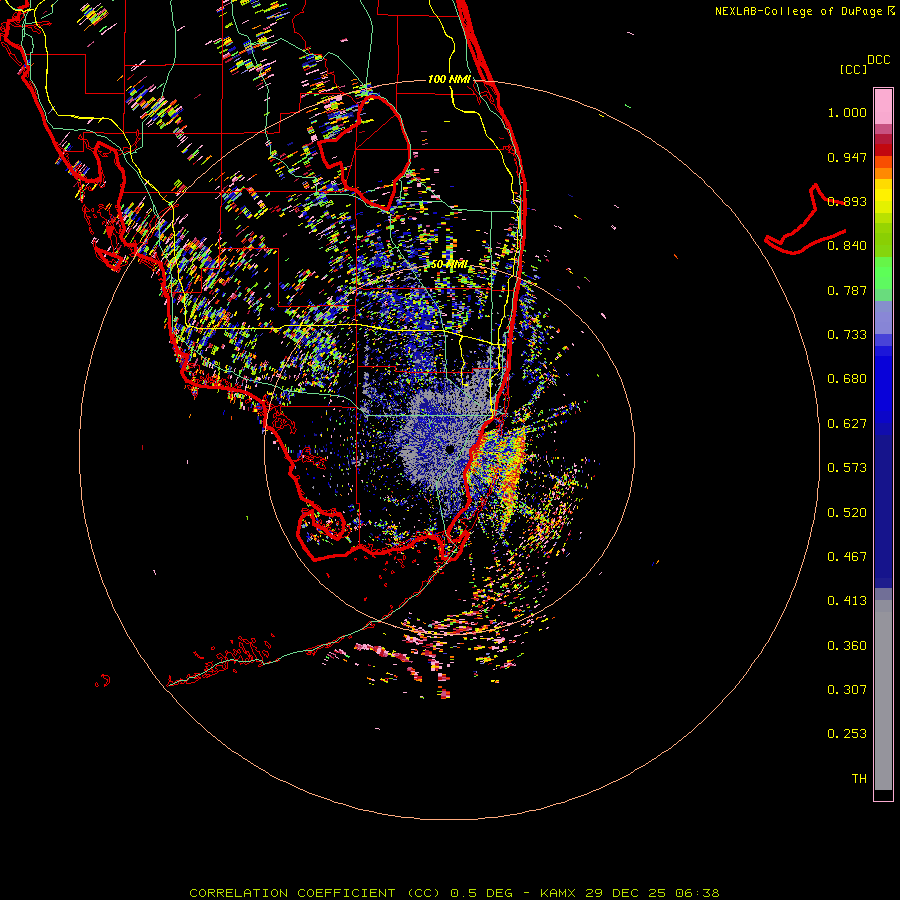
Task: Click the TH threshold label
Action: pyautogui.click(x=859, y=779)
